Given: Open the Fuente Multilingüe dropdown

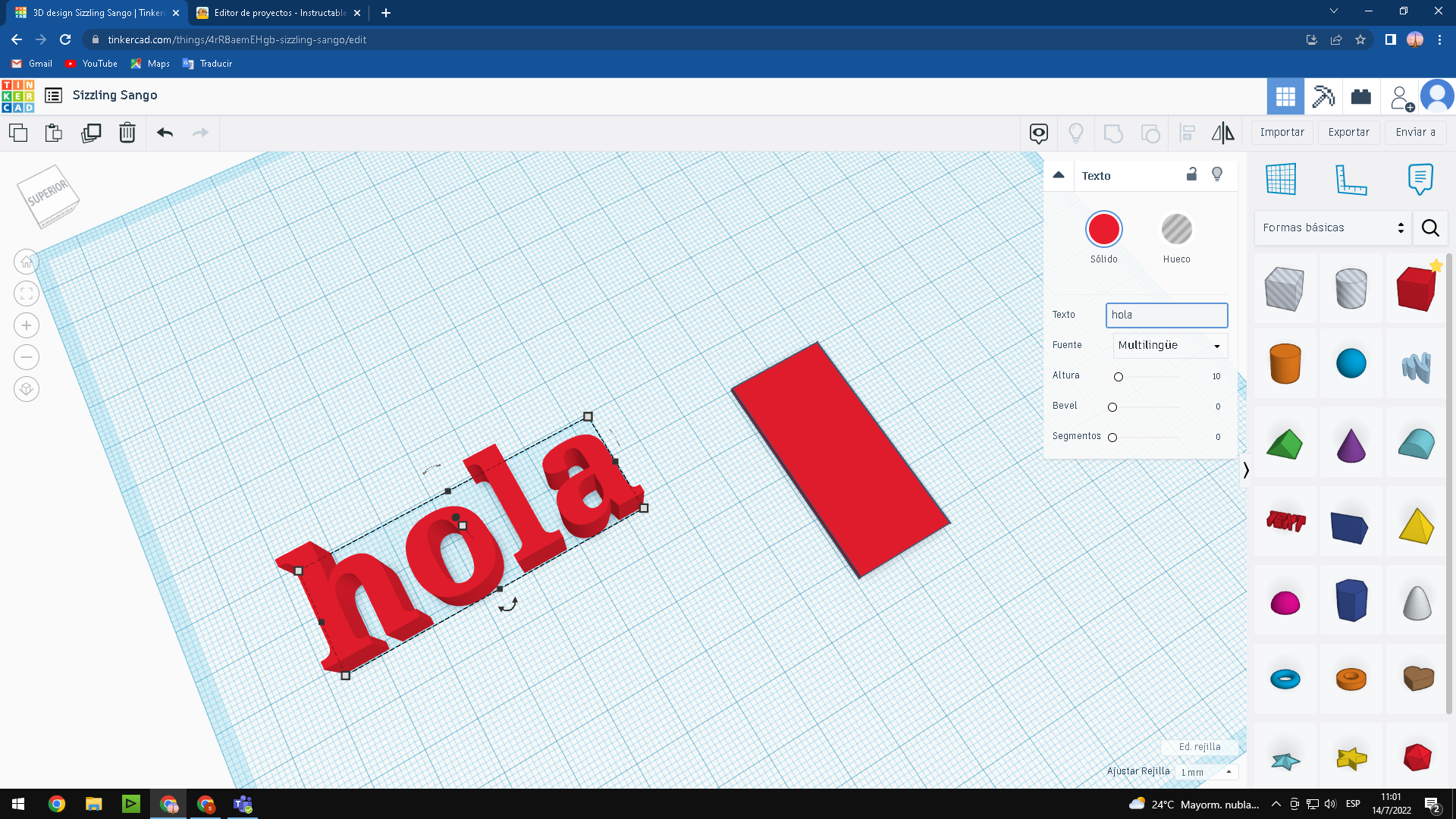Looking at the screenshot, I should [x=1170, y=345].
